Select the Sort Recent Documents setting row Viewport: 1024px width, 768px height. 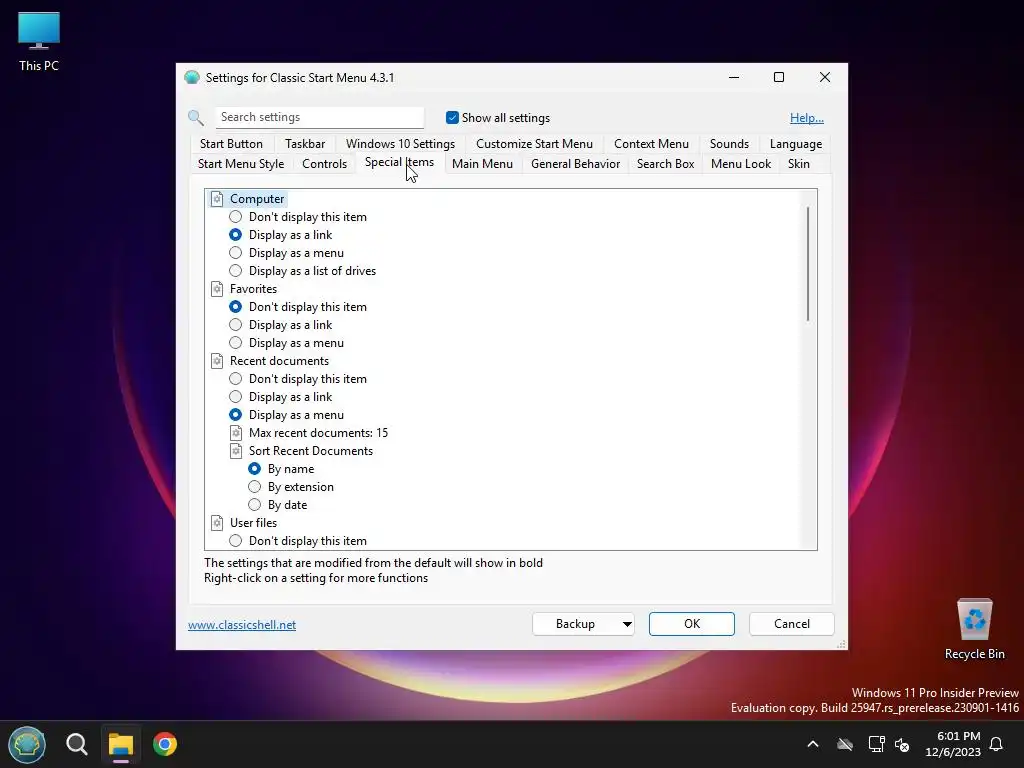click(310, 451)
